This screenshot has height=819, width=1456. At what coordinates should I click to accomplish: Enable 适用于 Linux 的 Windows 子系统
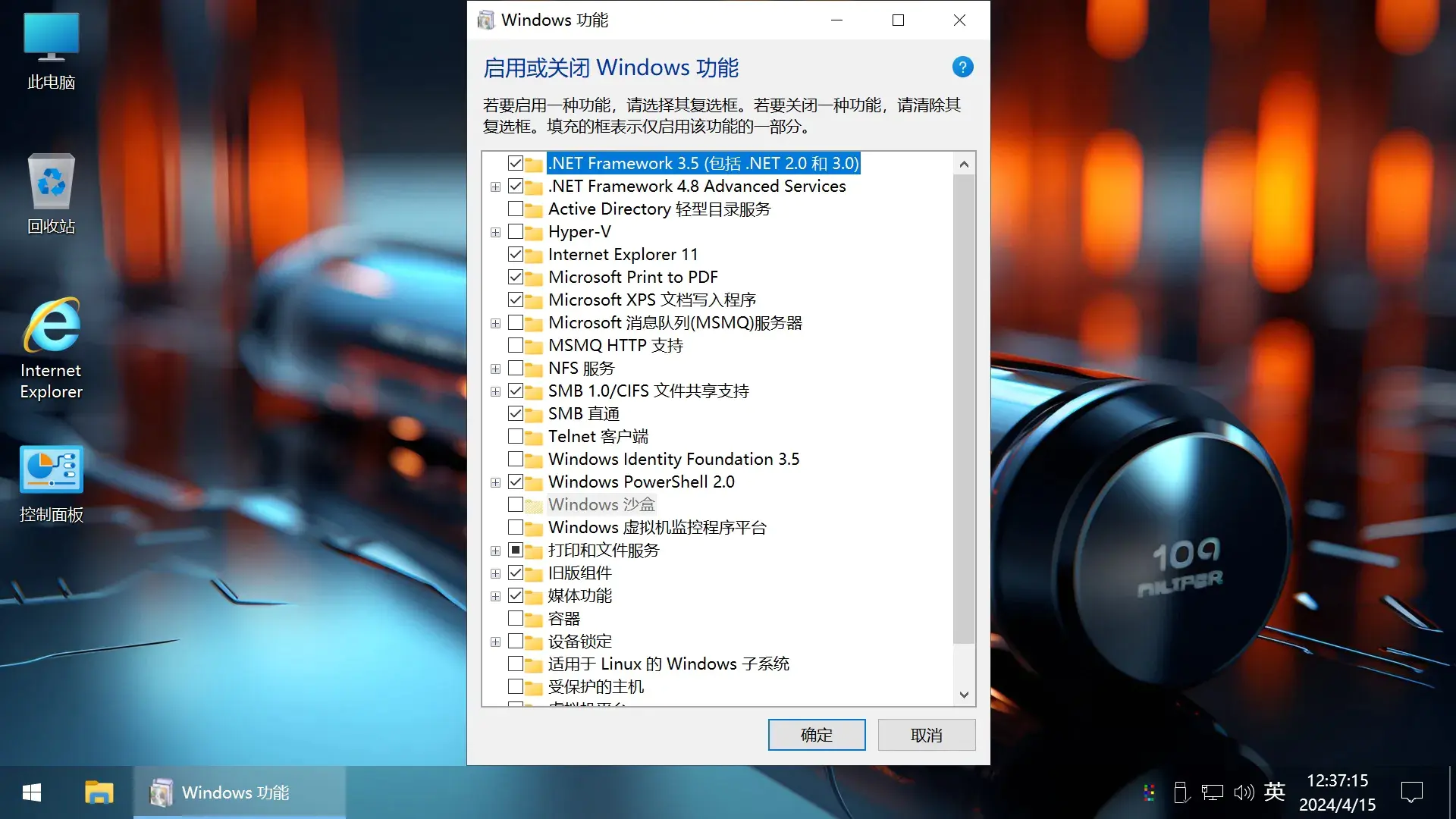(x=515, y=664)
